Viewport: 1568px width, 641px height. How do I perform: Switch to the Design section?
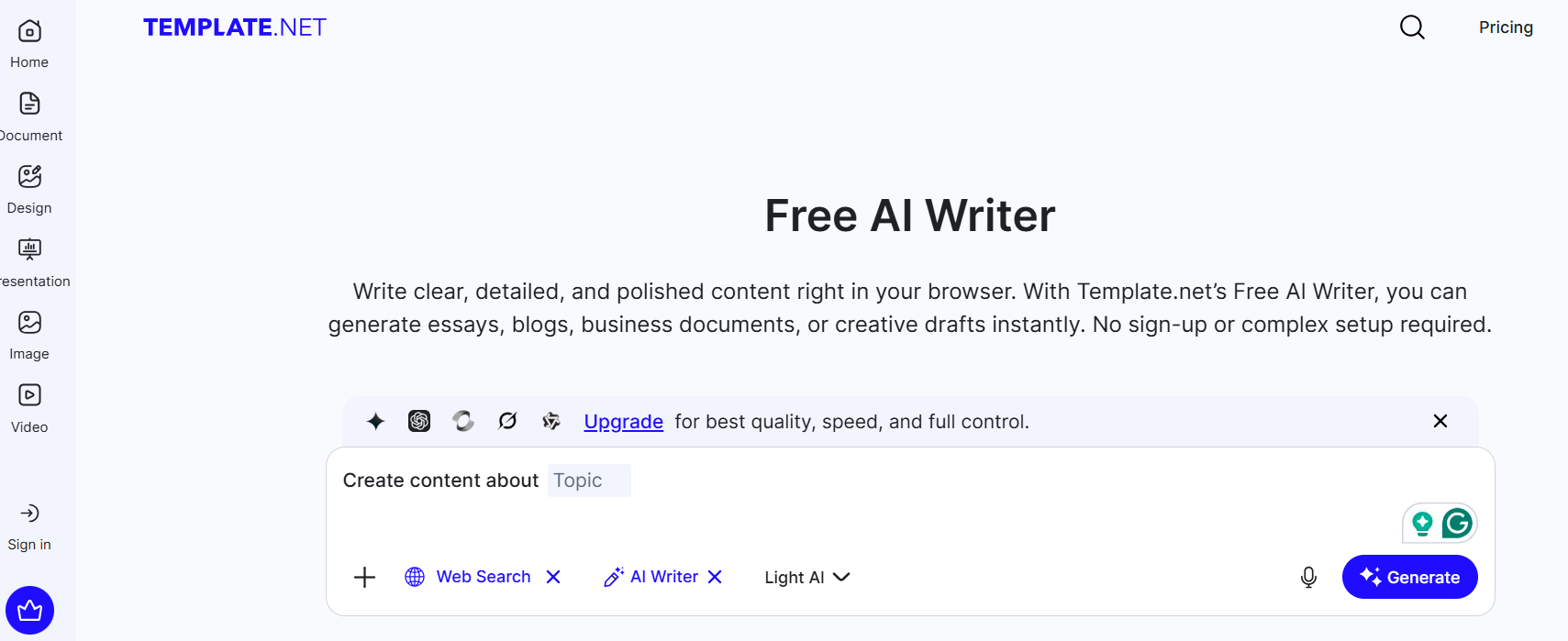coord(29,187)
